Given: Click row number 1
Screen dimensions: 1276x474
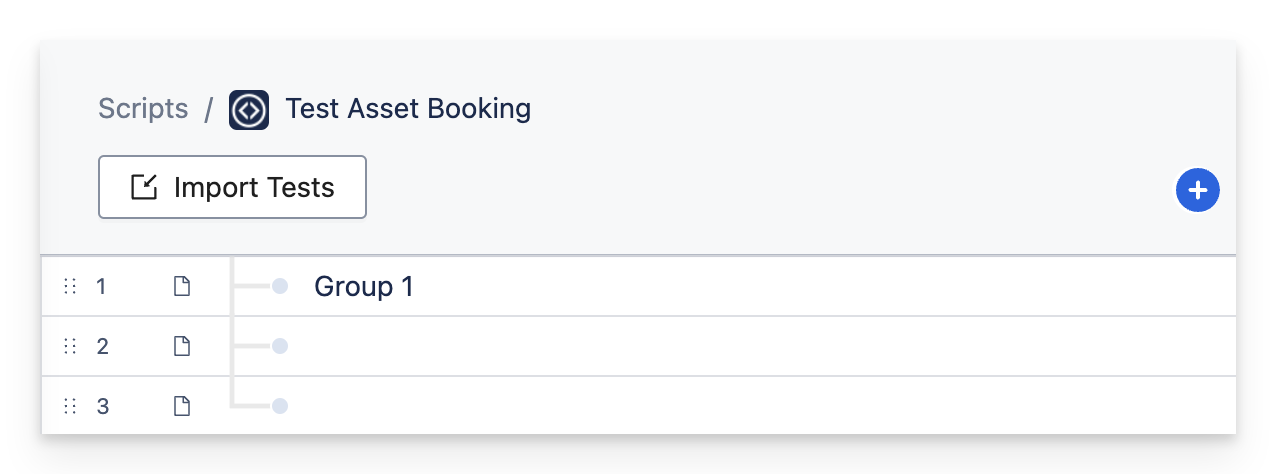Looking at the screenshot, I should 101,287.
